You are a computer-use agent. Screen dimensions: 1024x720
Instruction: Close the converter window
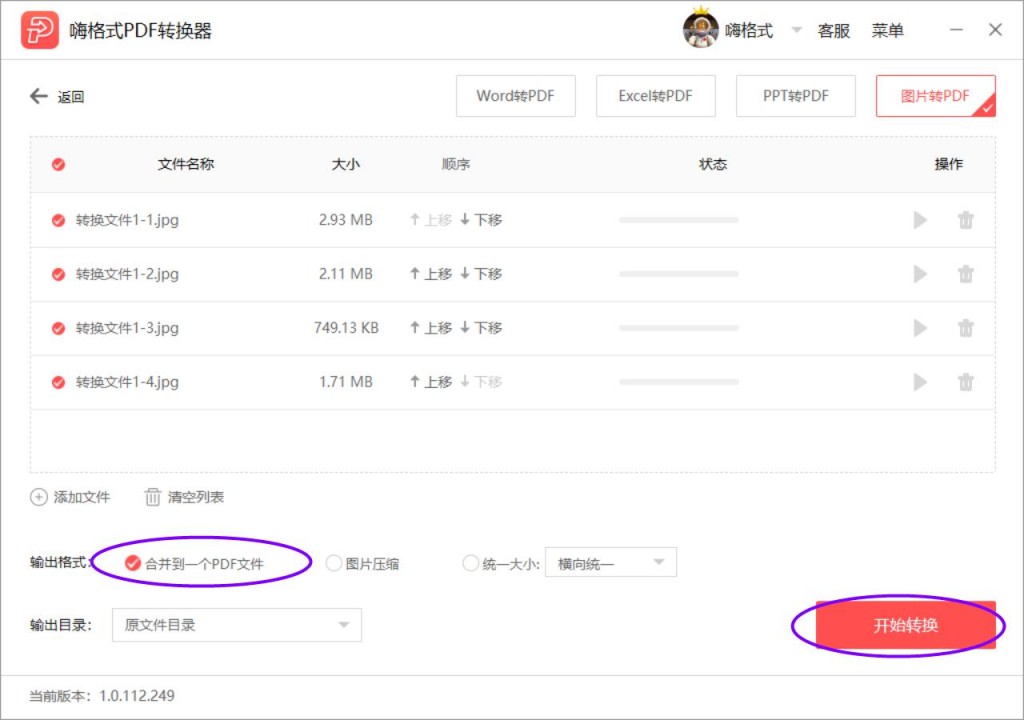coord(995,30)
